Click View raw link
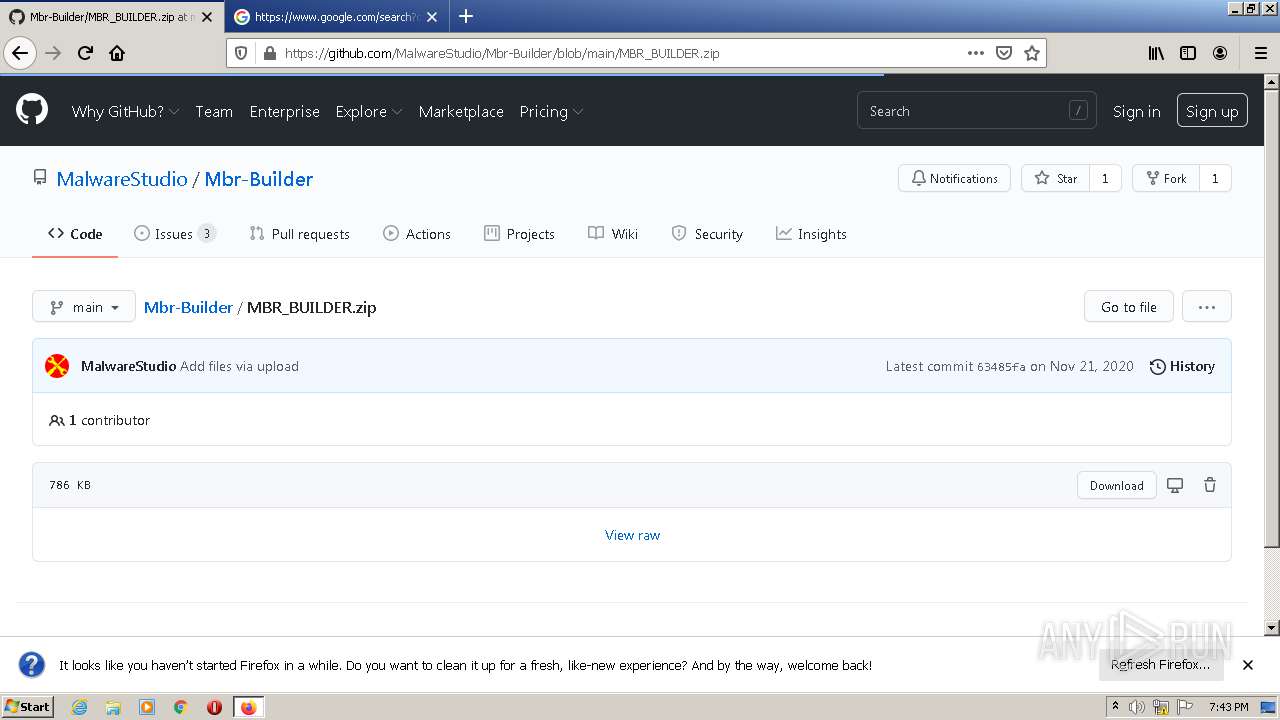The image size is (1280, 720). (x=632, y=535)
